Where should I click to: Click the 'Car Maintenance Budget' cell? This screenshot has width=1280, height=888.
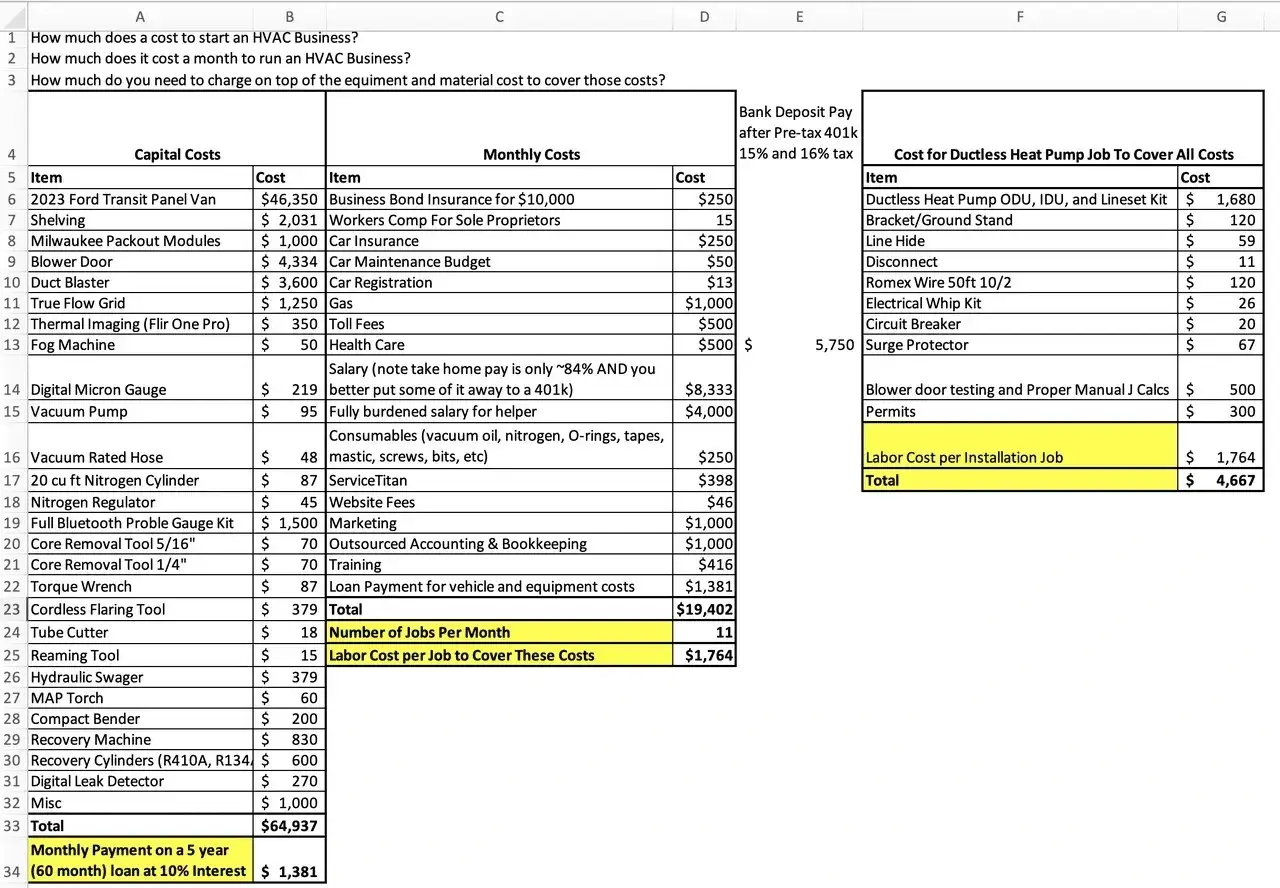pos(500,262)
